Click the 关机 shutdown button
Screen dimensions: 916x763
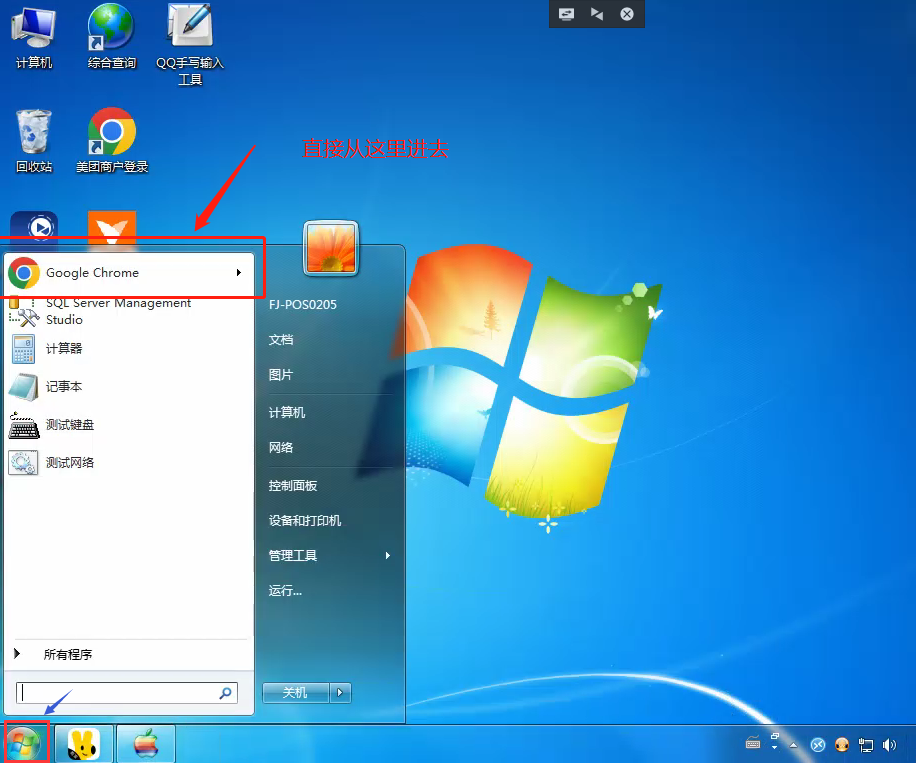(x=295, y=692)
